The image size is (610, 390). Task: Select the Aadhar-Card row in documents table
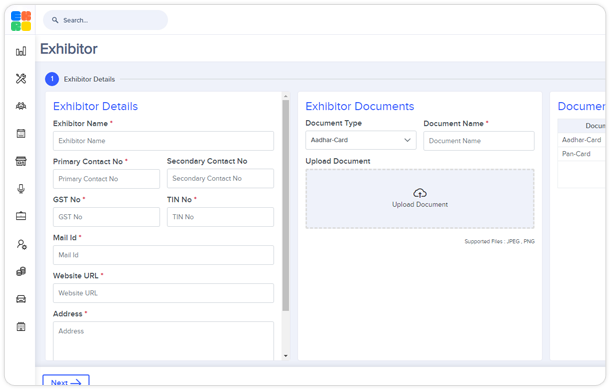pyautogui.click(x=582, y=140)
